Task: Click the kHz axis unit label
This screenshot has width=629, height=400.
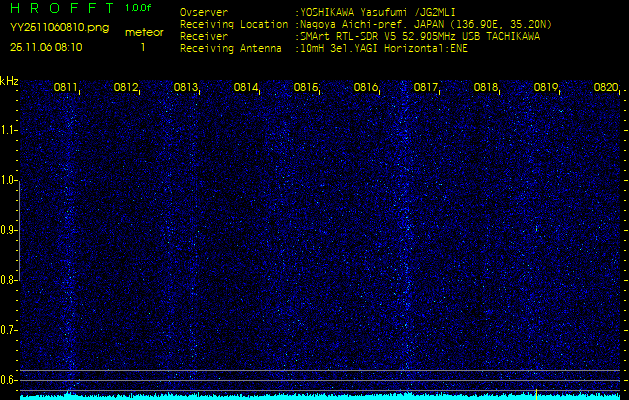Action: (x=9, y=81)
